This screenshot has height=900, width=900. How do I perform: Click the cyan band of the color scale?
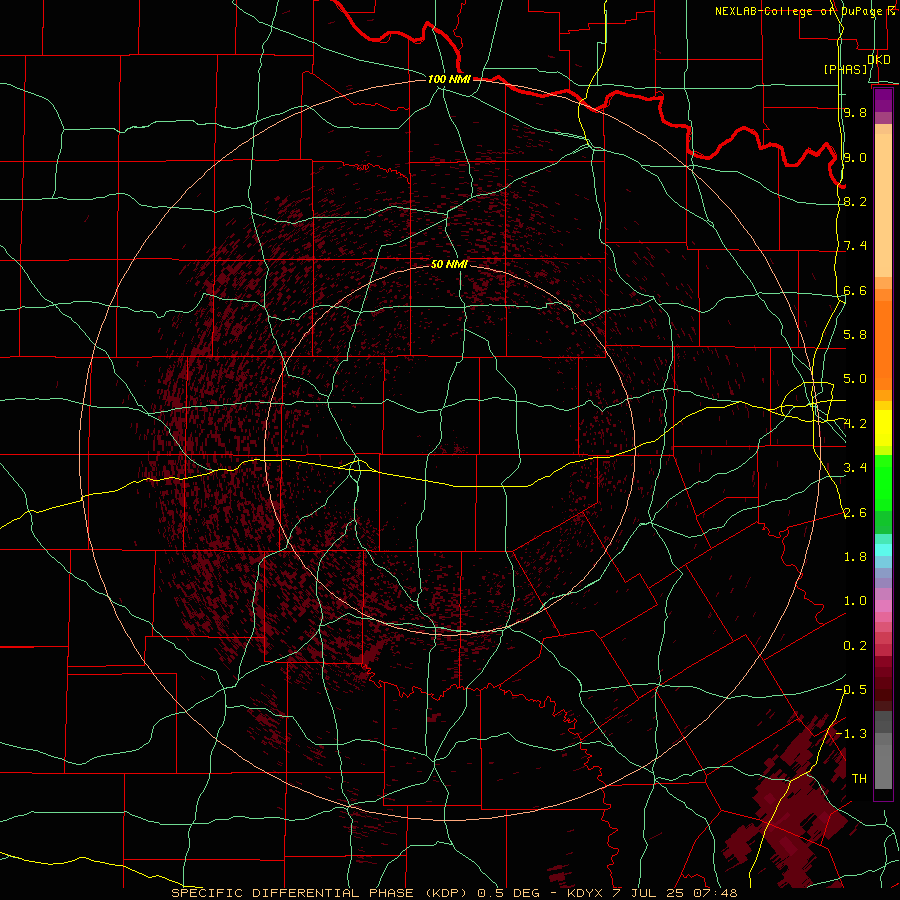883,550
